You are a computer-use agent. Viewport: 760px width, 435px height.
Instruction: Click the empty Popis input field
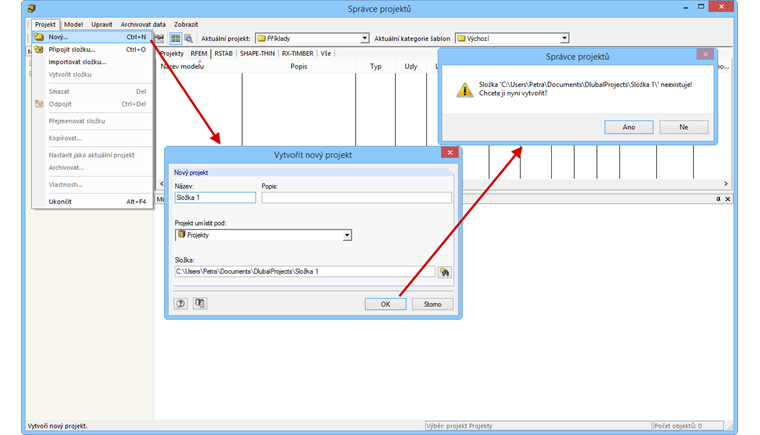356,197
